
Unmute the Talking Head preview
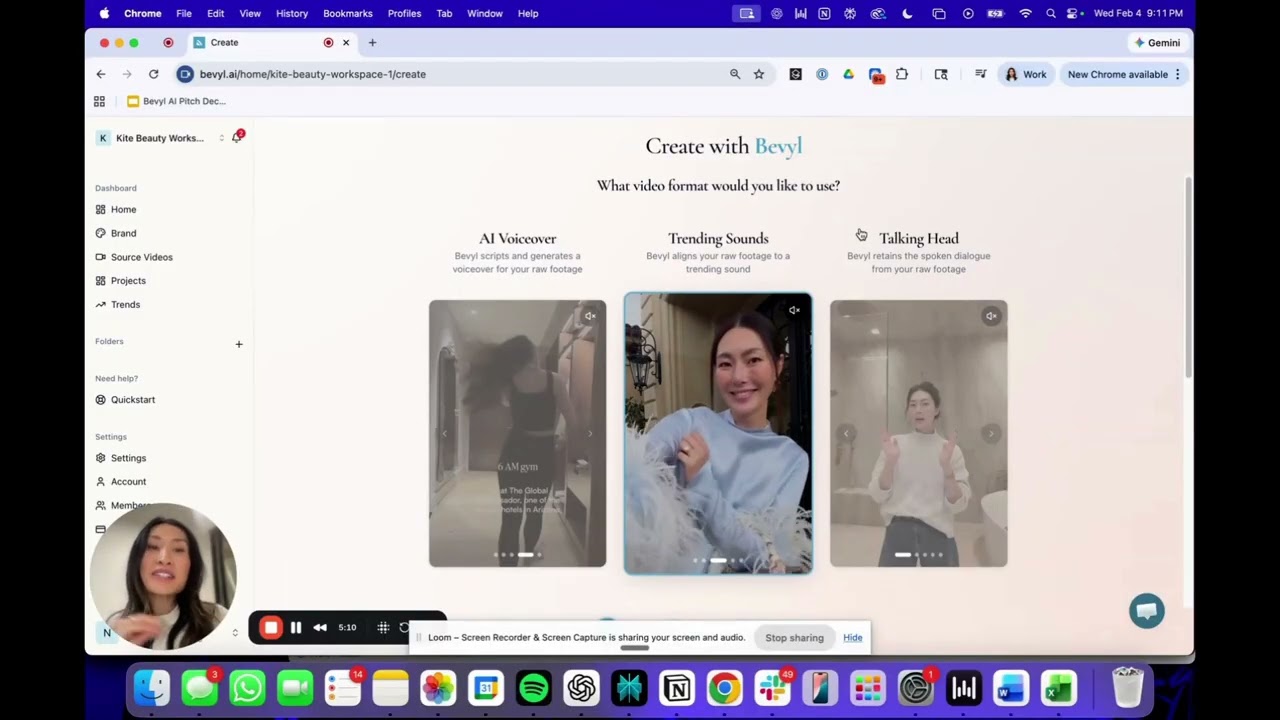click(x=991, y=316)
